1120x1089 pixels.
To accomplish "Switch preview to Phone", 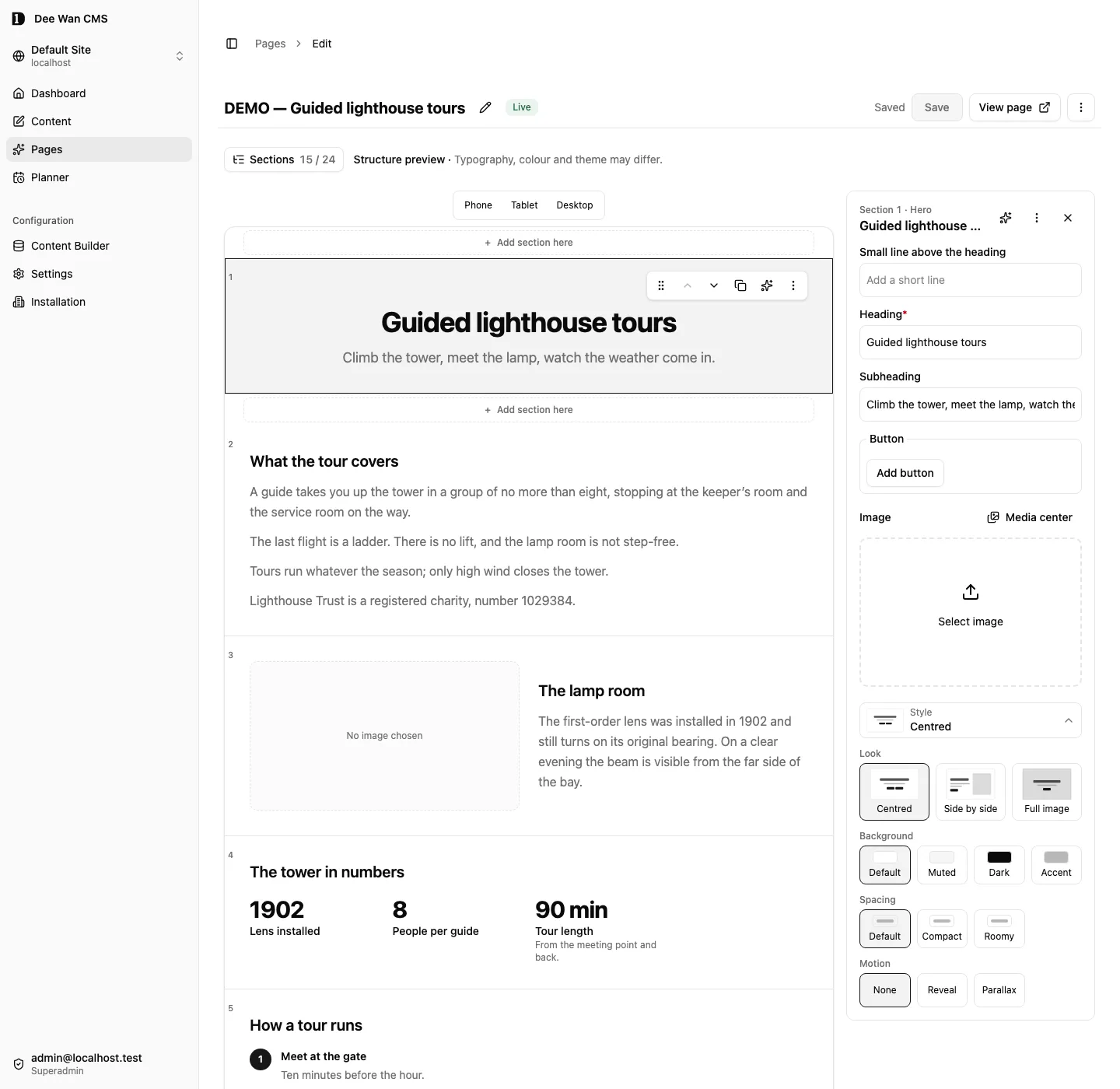I will click(x=478, y=205).
